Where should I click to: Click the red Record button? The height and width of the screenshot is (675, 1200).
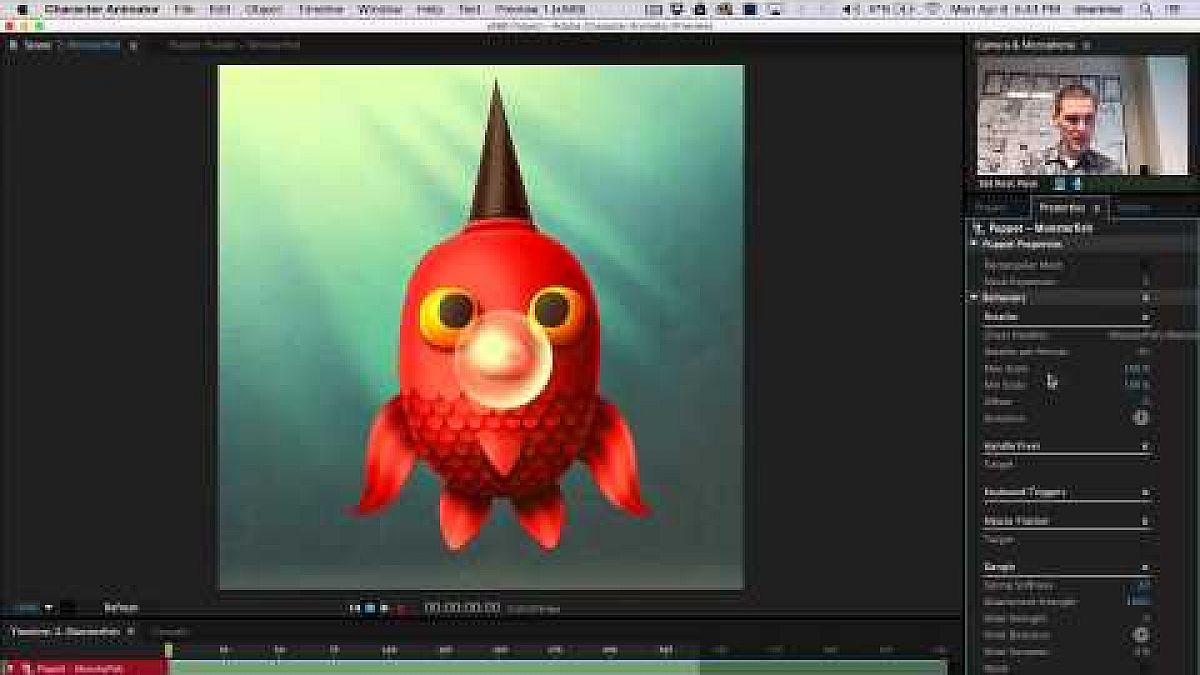click(x=400, y=607)
